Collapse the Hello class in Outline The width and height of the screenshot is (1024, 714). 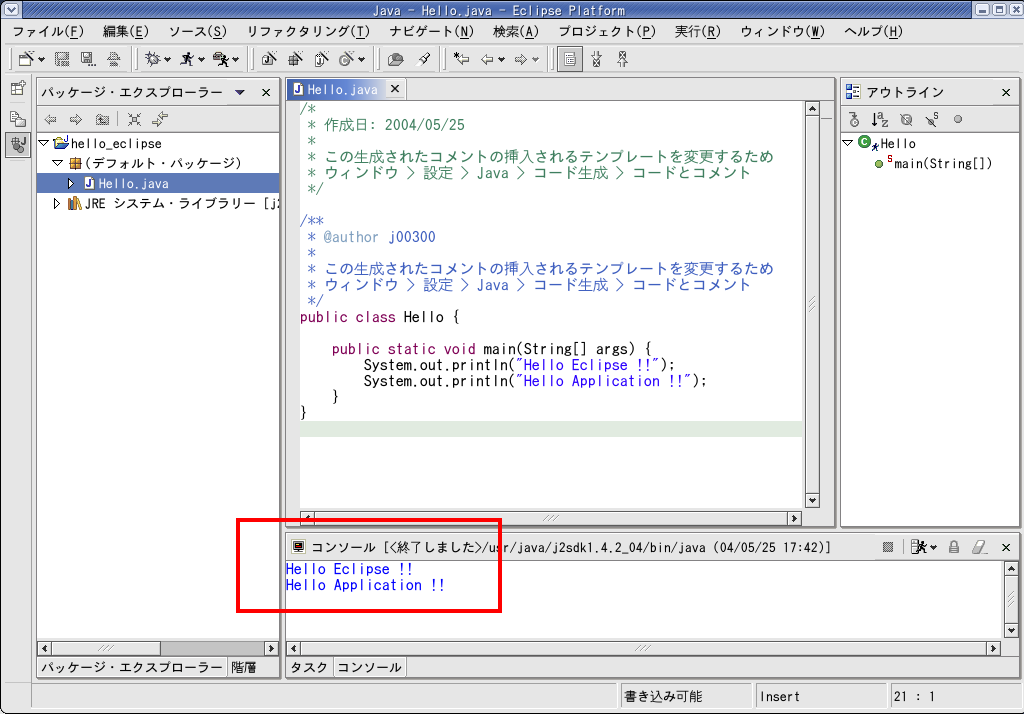coord(847,142)
